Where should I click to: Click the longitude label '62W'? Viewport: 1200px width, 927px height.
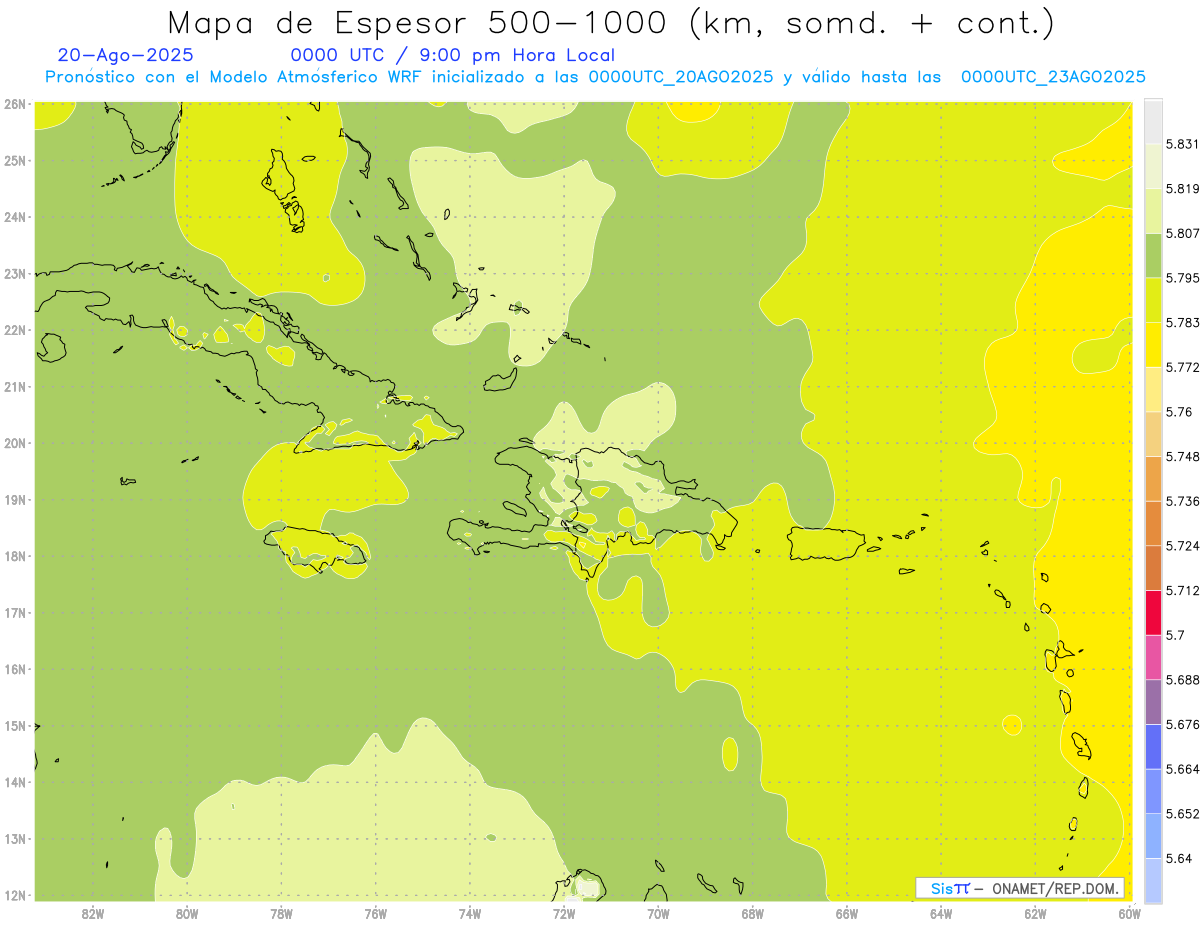pos(1035,912)
